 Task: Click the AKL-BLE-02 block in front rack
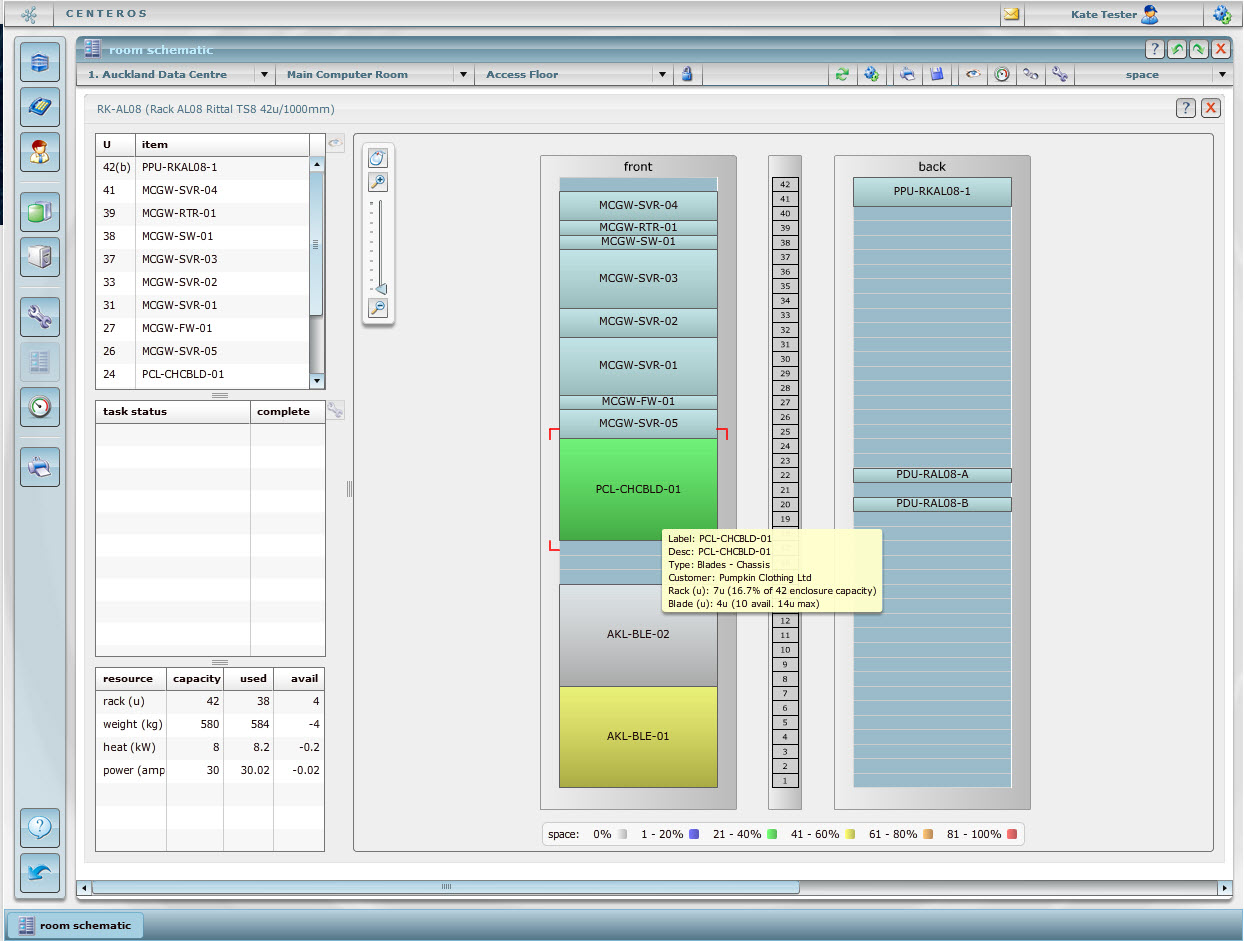[x=638, y=634]
